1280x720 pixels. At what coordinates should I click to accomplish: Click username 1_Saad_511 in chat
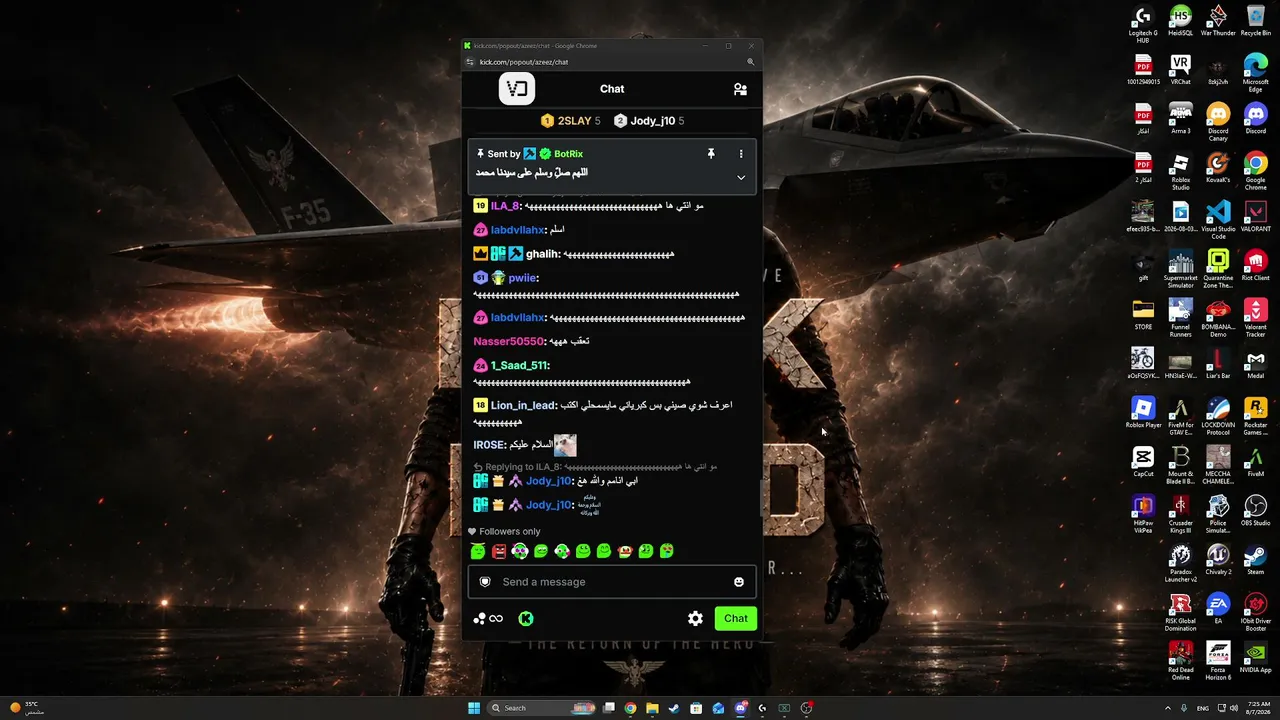(x=519, y=365)
